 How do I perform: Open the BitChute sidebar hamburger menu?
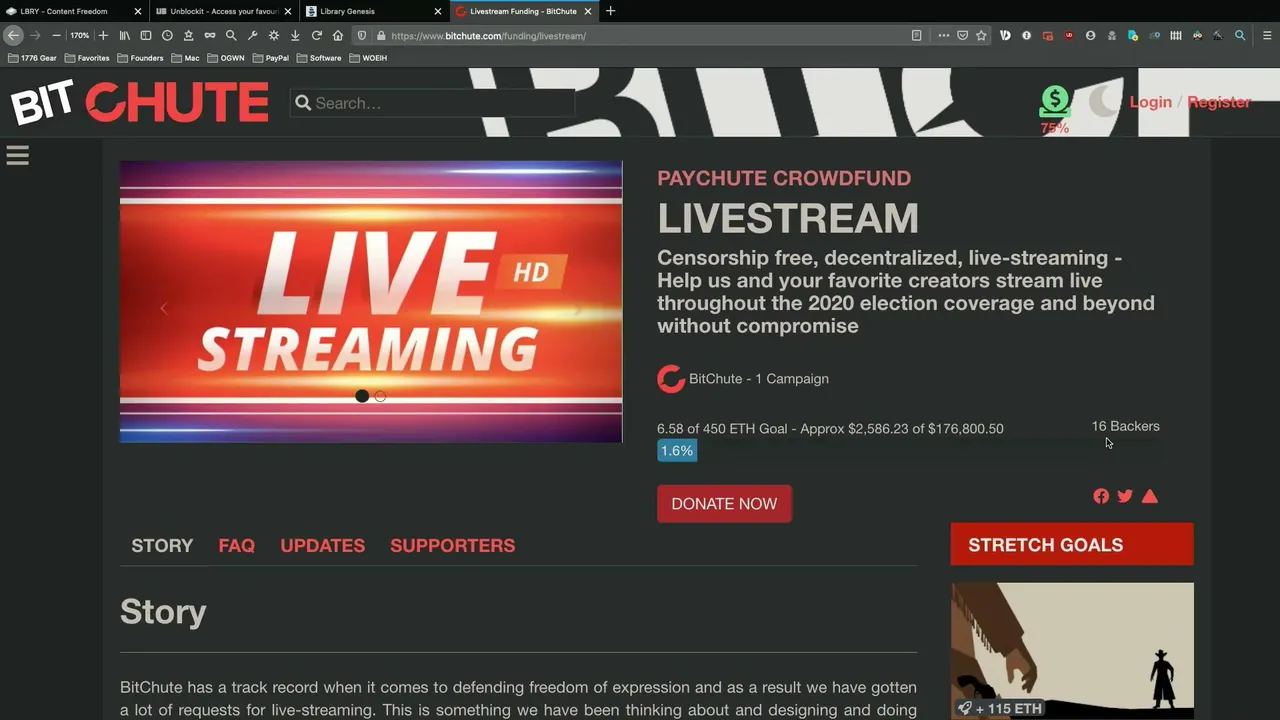pos(18,155)
